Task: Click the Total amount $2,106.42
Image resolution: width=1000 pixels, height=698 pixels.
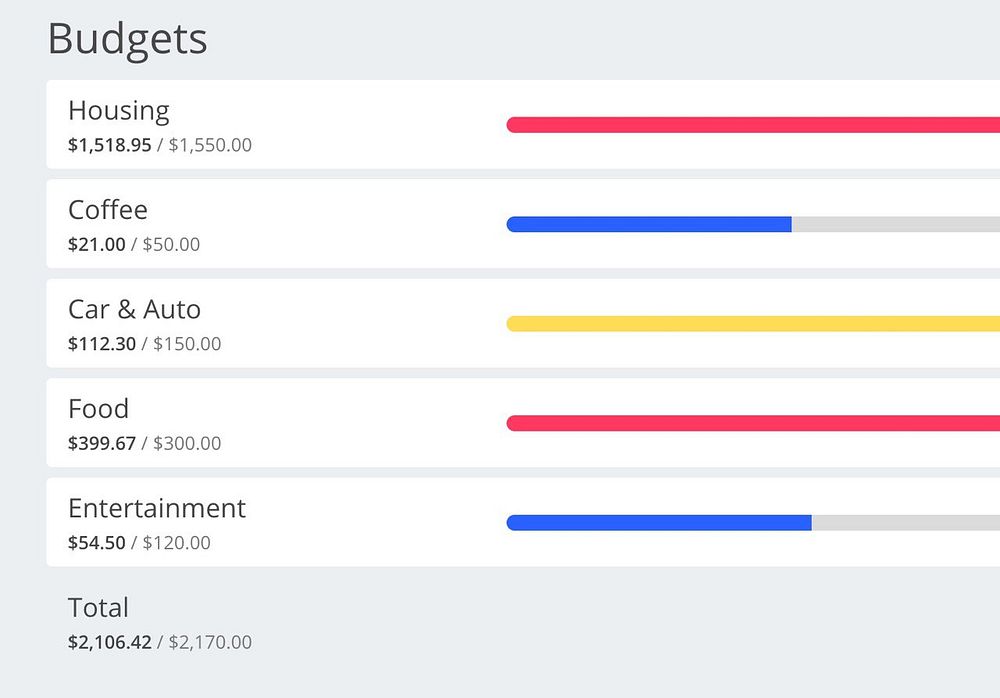Action: click(110, 642)
